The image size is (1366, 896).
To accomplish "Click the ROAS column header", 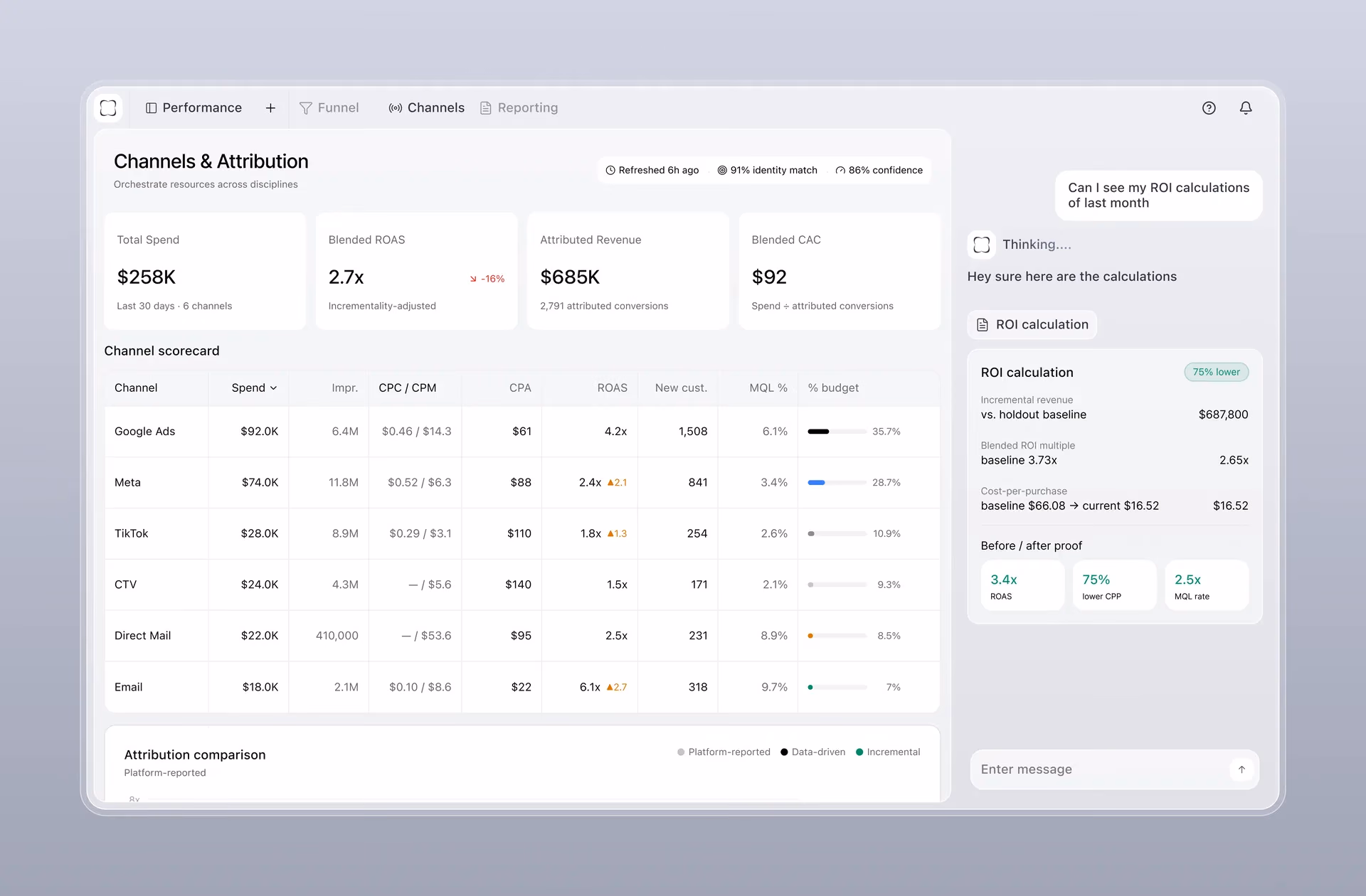I will (613, 388).
